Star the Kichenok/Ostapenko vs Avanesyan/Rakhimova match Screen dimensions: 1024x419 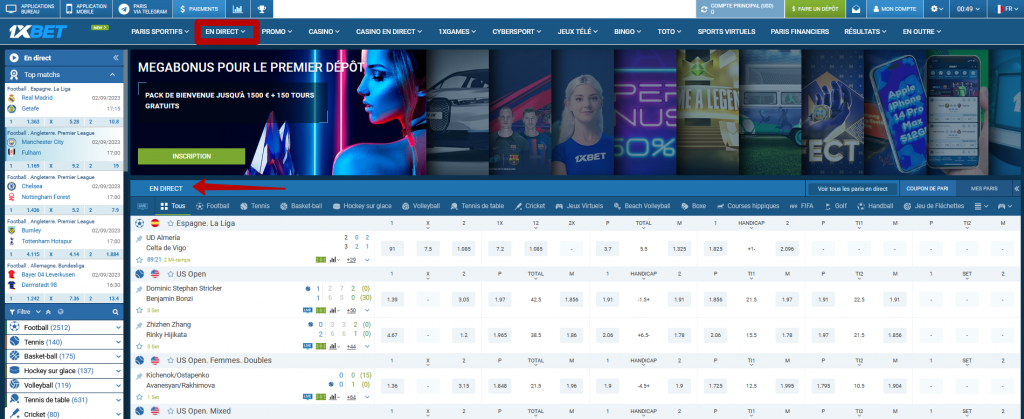139,396
